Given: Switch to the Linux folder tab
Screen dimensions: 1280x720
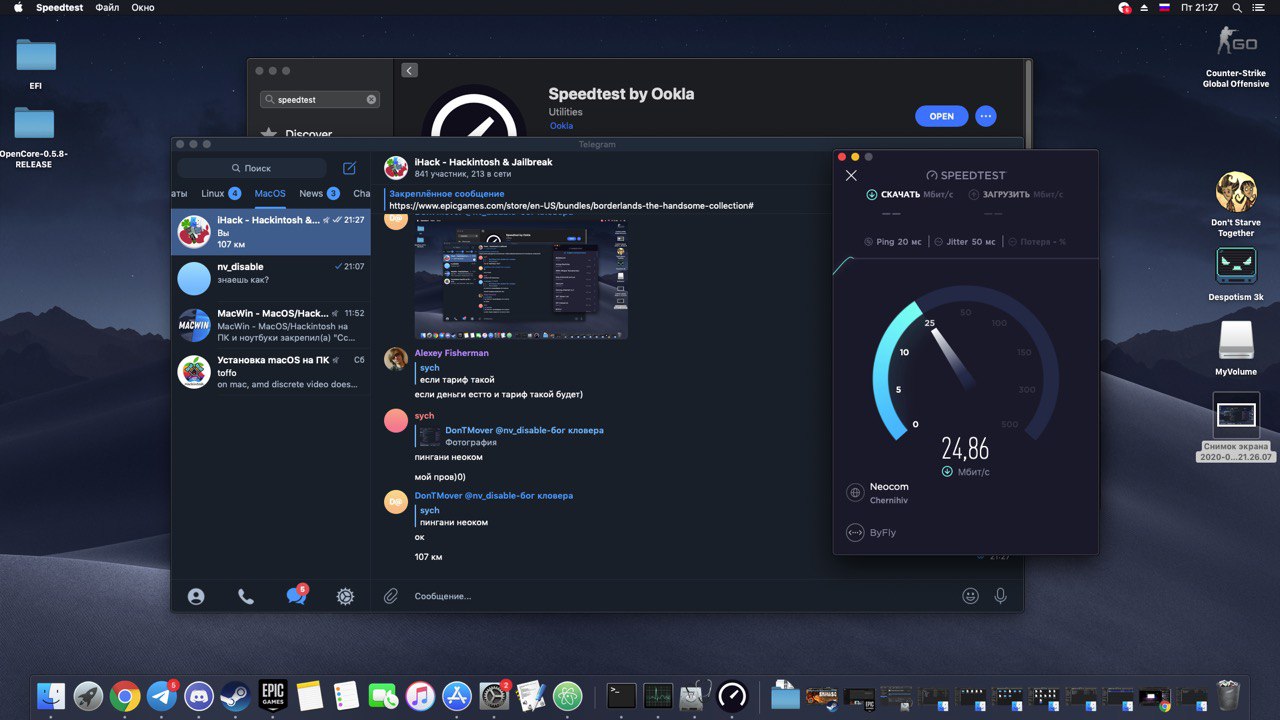Looking at the screenshot, I should coord(220,193).
